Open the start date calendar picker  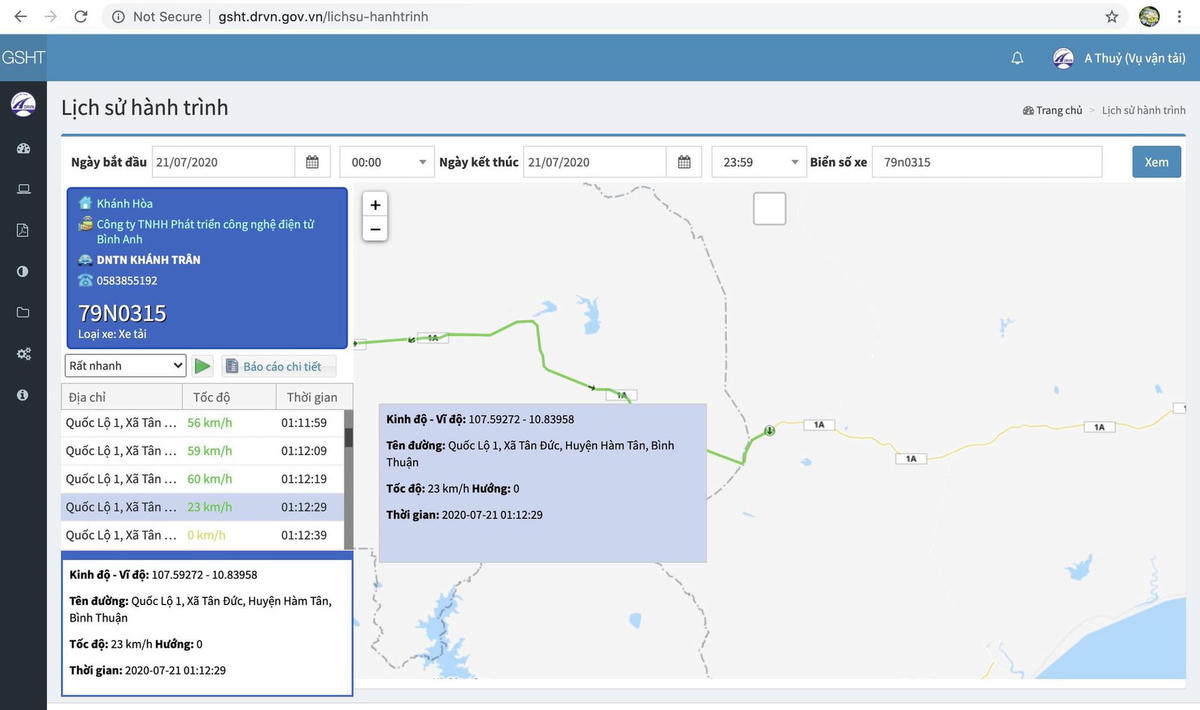(312, 162)
